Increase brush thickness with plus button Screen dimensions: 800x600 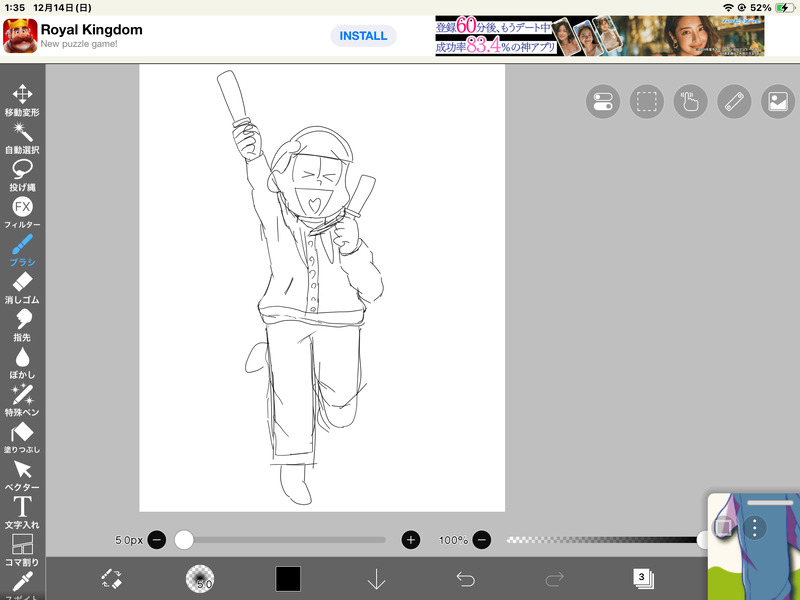pyautogui.click(x=411, y=540)
